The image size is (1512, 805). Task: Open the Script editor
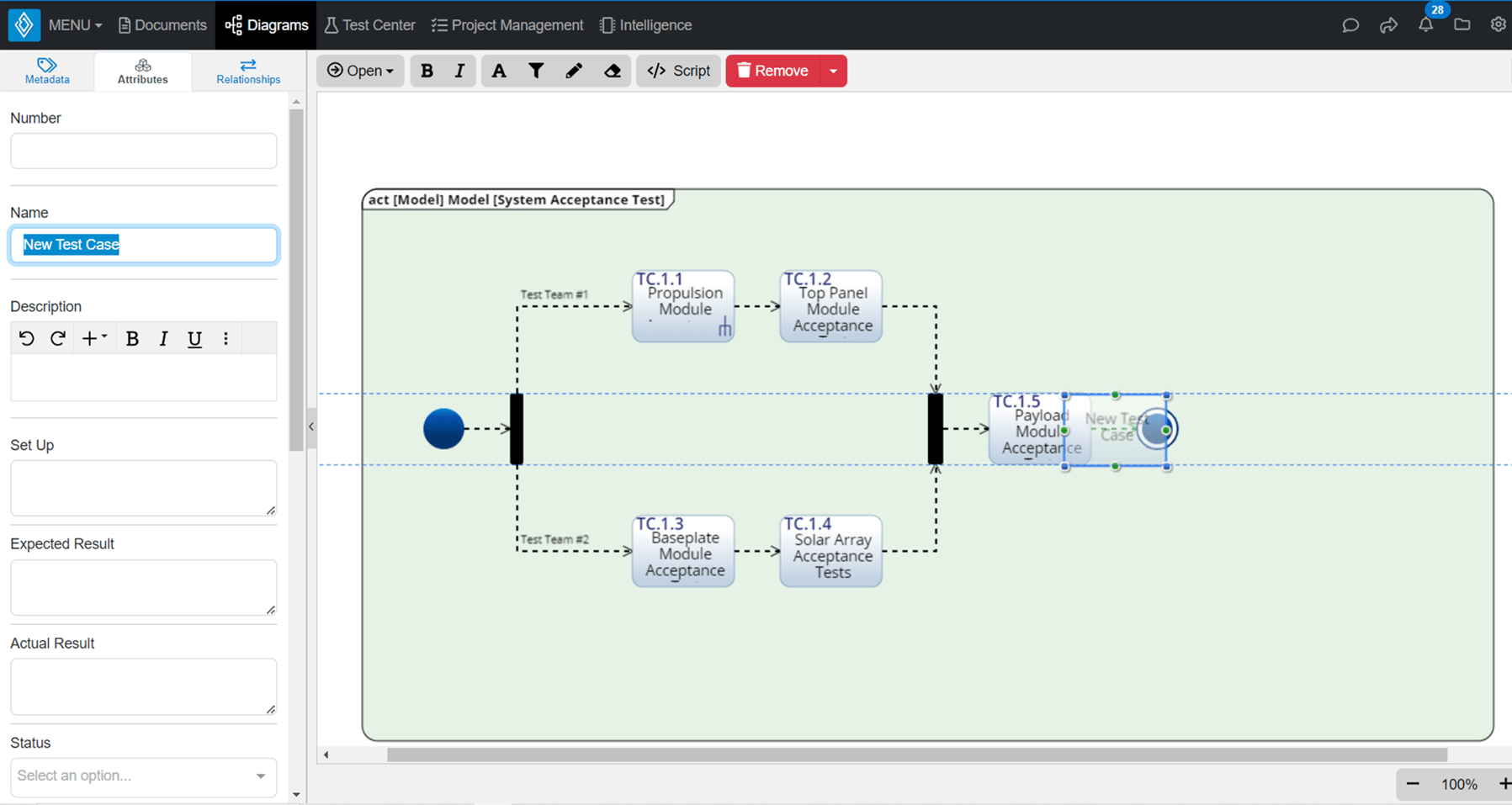[x=678, y=71]
